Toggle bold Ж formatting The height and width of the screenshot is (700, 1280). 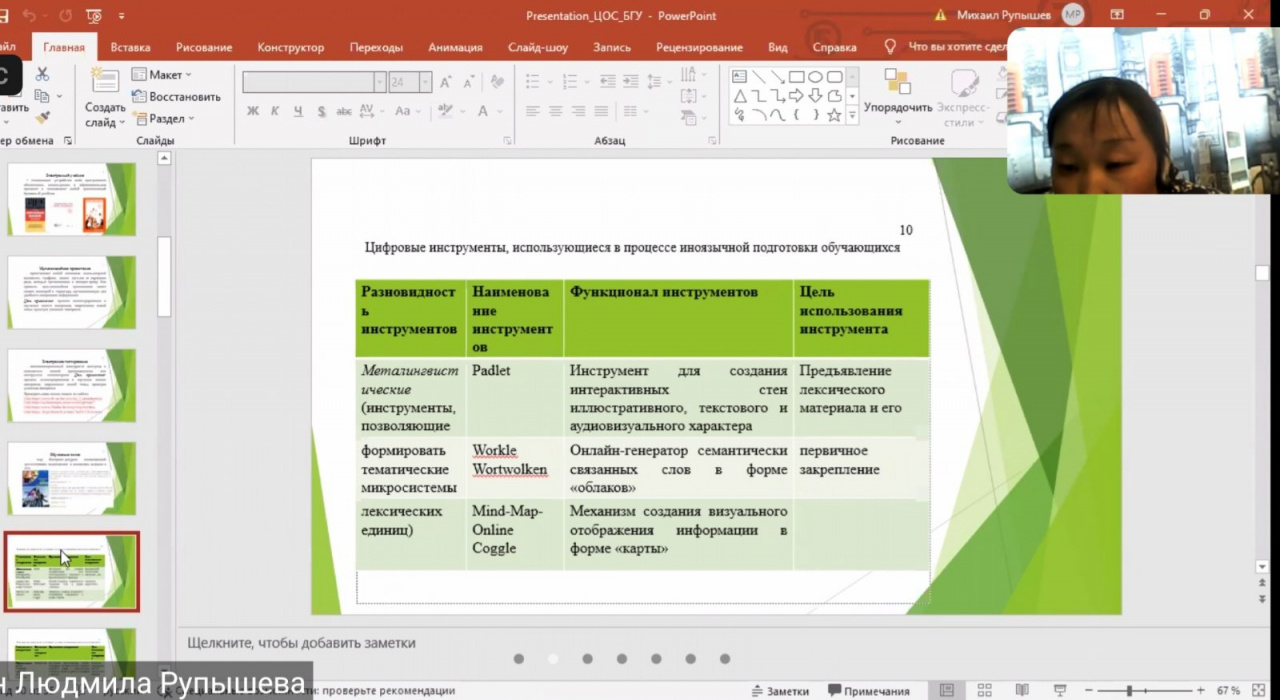click(253, 111)
